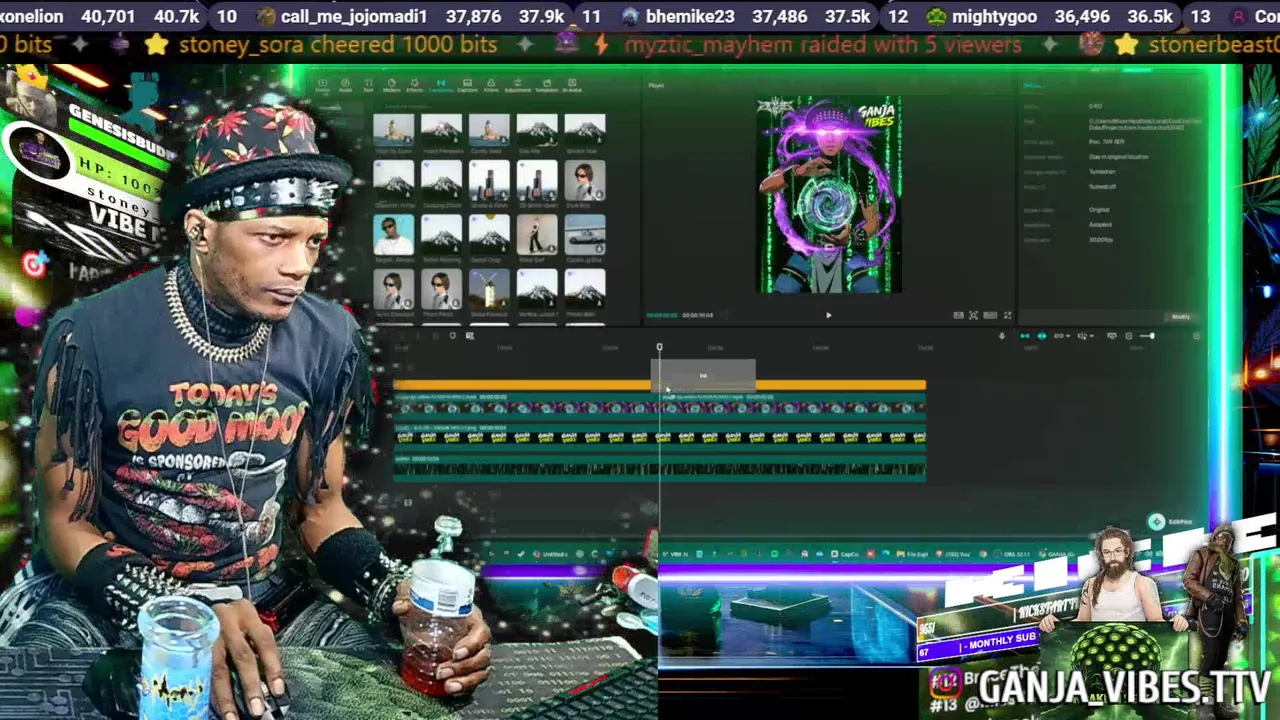This screenshot has width=1280, height=720.
Task: Click the microphone record icon above timeline
Action: pyautogui.click(x=1002, y=336)
